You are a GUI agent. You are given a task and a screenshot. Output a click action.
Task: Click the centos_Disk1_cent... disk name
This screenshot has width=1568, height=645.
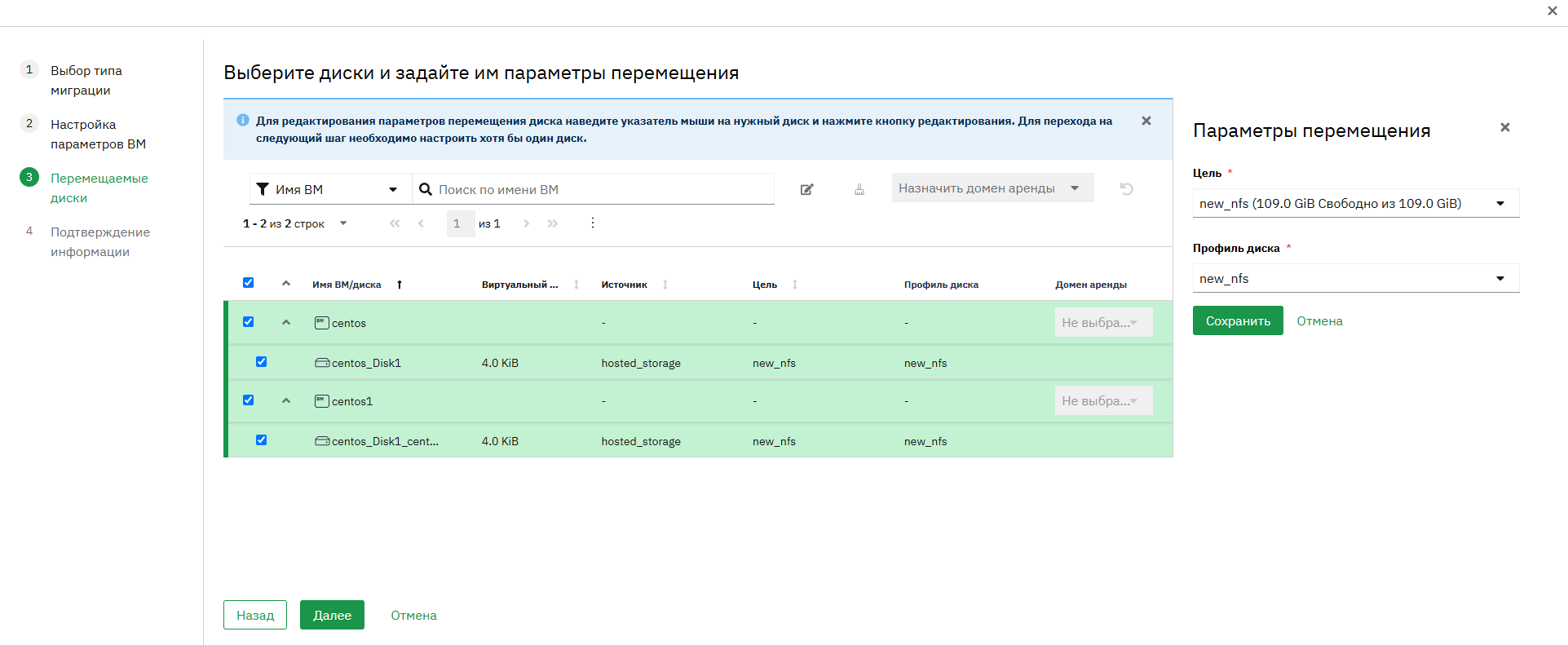point(385,441)
